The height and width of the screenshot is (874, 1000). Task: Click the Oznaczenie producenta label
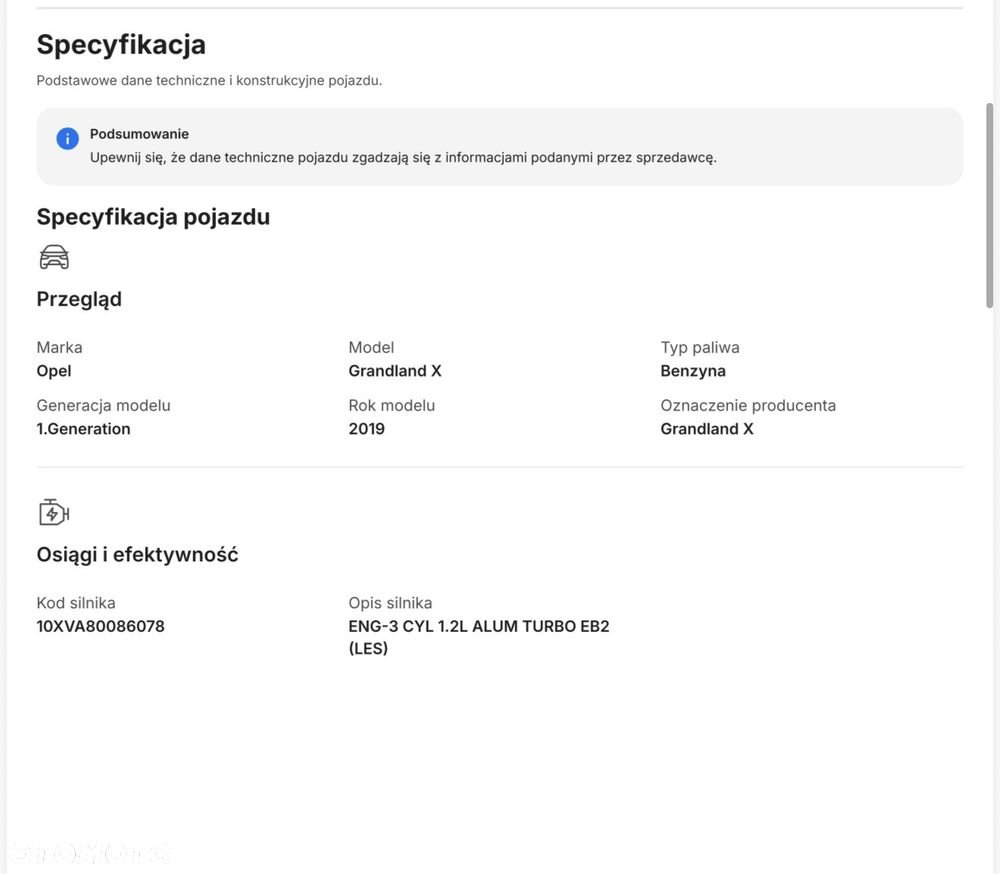point(748,406)
